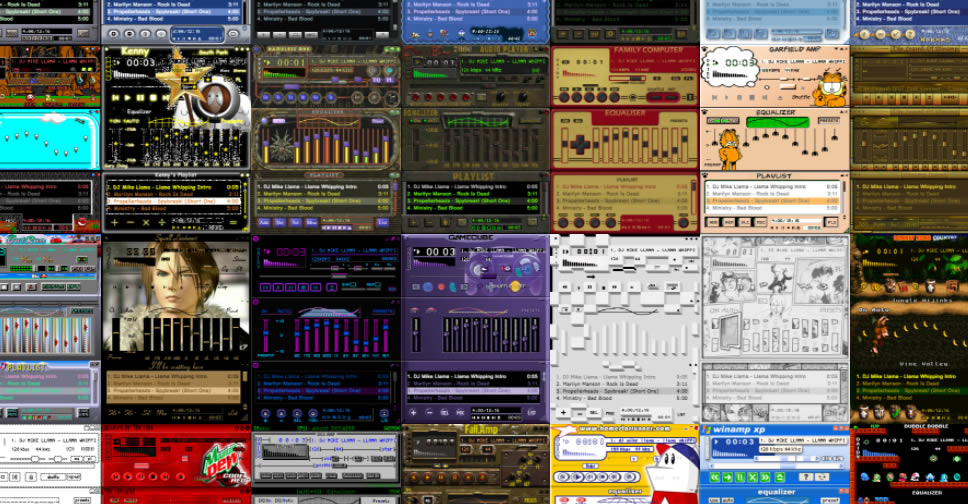Click green eject button in Winamp XP
Screen dimensions: 968x504
(x=781, y=477)
